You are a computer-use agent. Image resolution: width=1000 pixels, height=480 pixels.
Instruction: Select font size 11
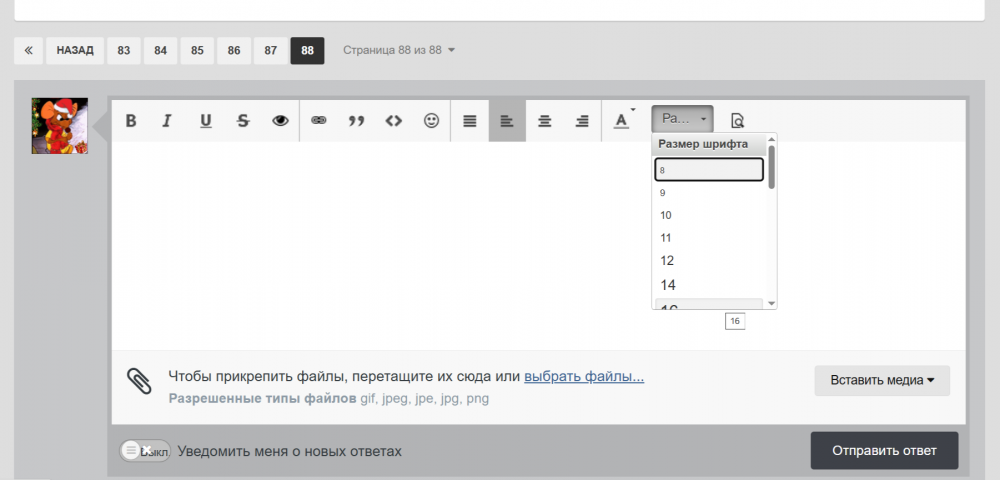(x=709, y=238)
